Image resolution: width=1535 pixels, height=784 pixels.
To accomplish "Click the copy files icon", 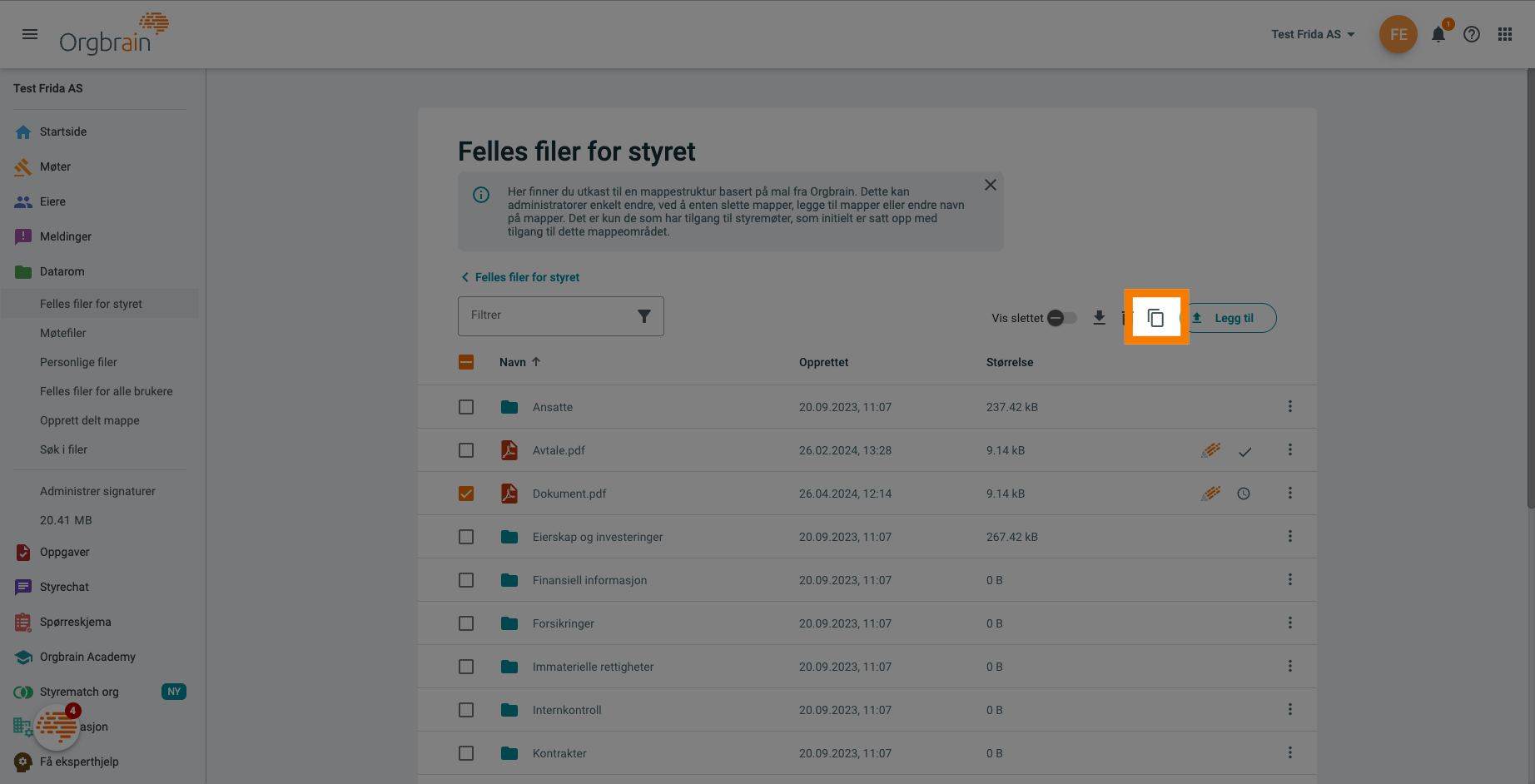I will click(1155, 317).
